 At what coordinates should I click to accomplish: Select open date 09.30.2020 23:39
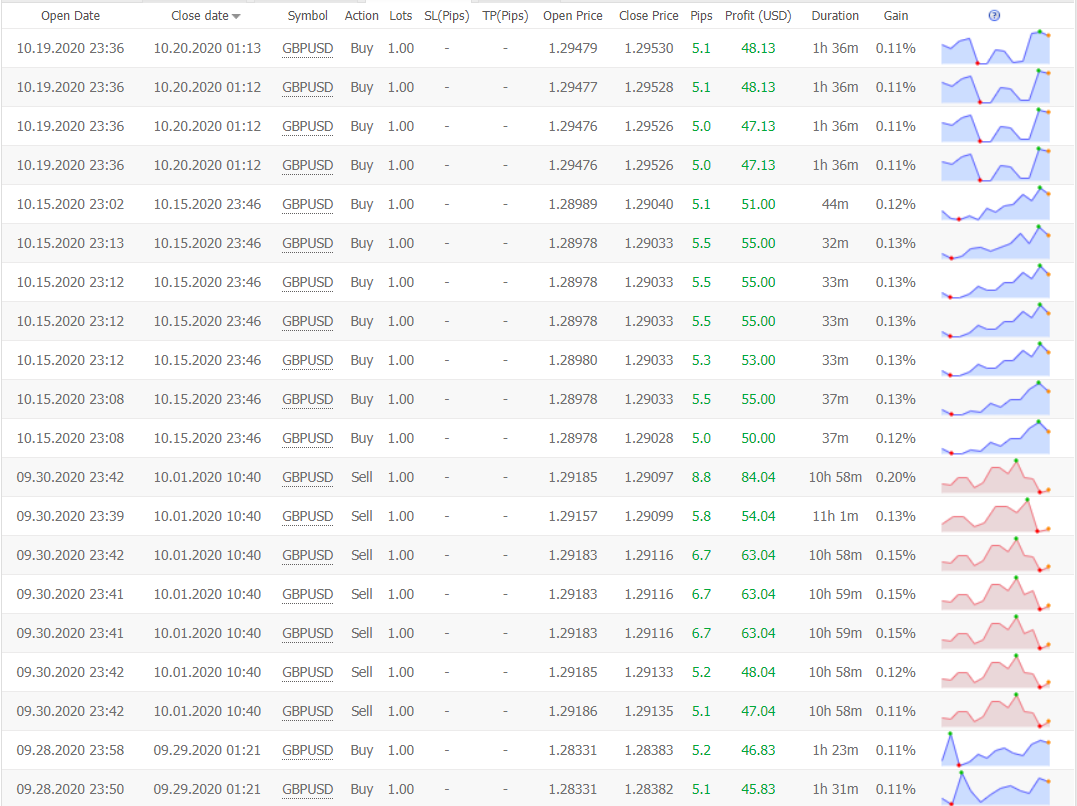(x=70, y=516)
